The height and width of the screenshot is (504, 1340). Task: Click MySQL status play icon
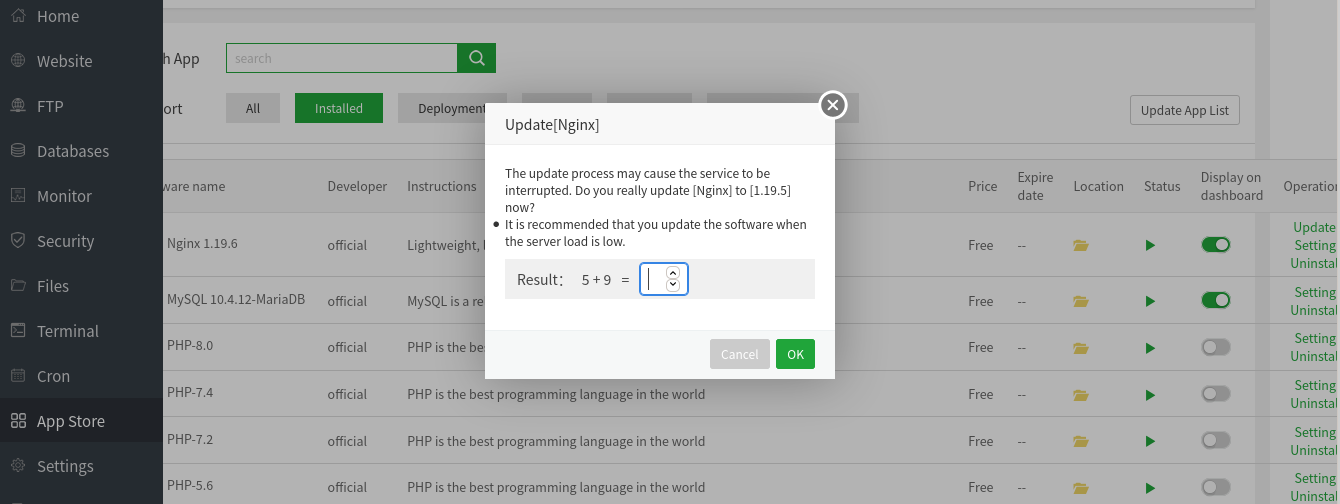[1150, 301]
